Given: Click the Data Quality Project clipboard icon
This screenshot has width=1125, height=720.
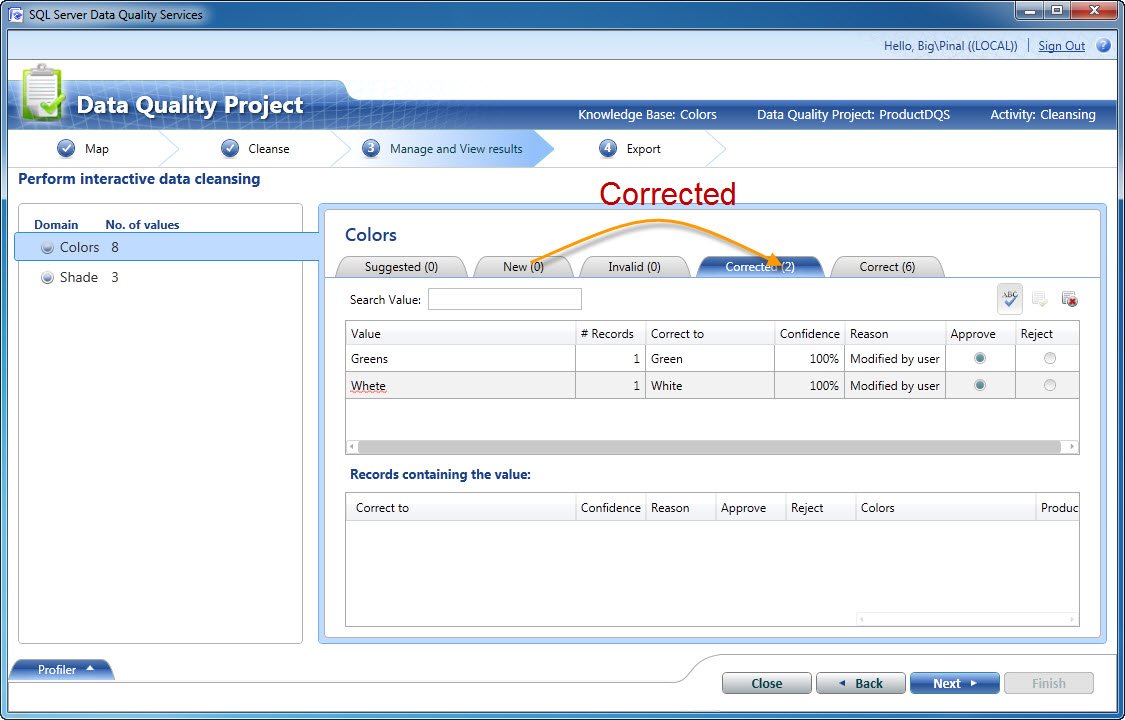Looking at the screenshot, I should click(x=44, y=93).
